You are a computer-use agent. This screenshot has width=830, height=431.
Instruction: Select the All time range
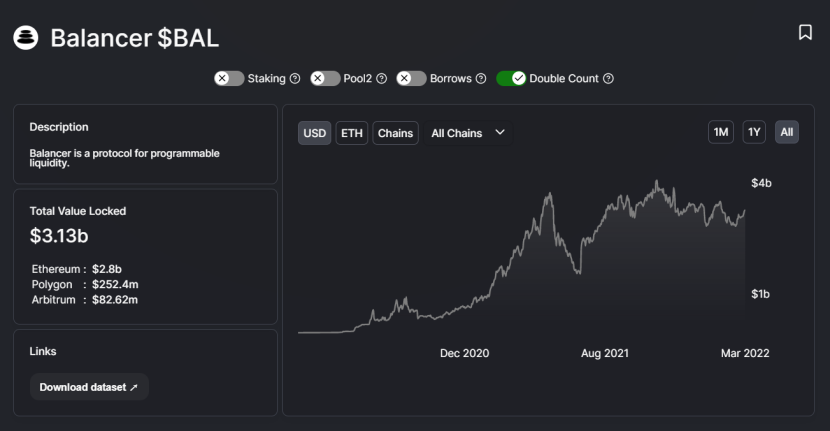click(787, 132)
